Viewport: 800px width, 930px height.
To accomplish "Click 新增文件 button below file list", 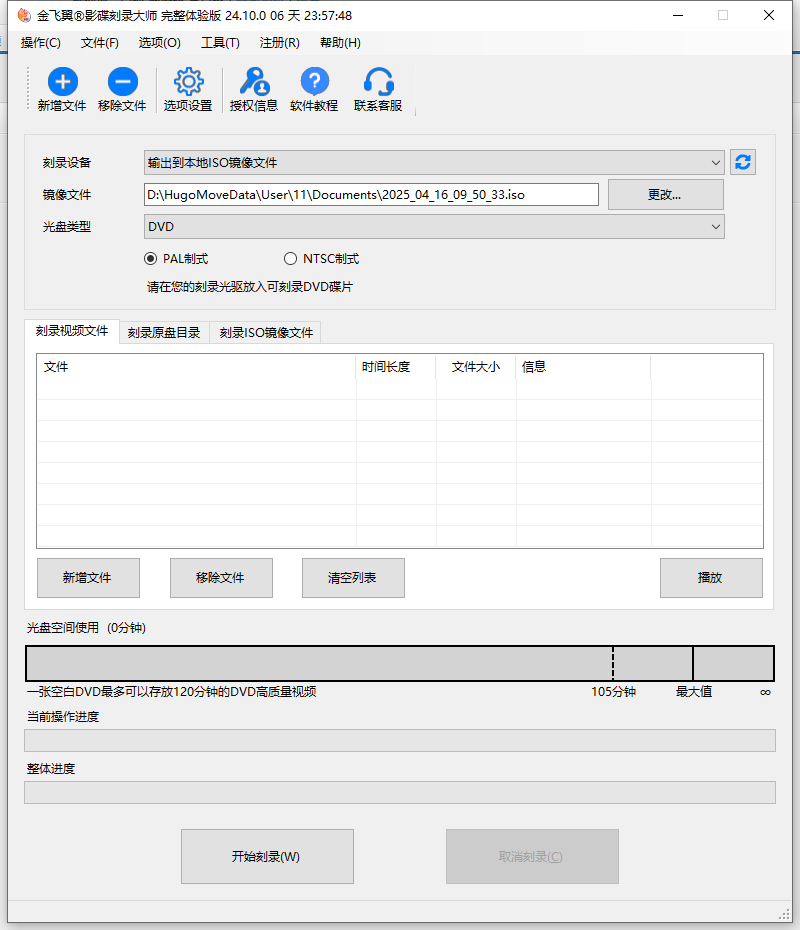I will 88,578.
